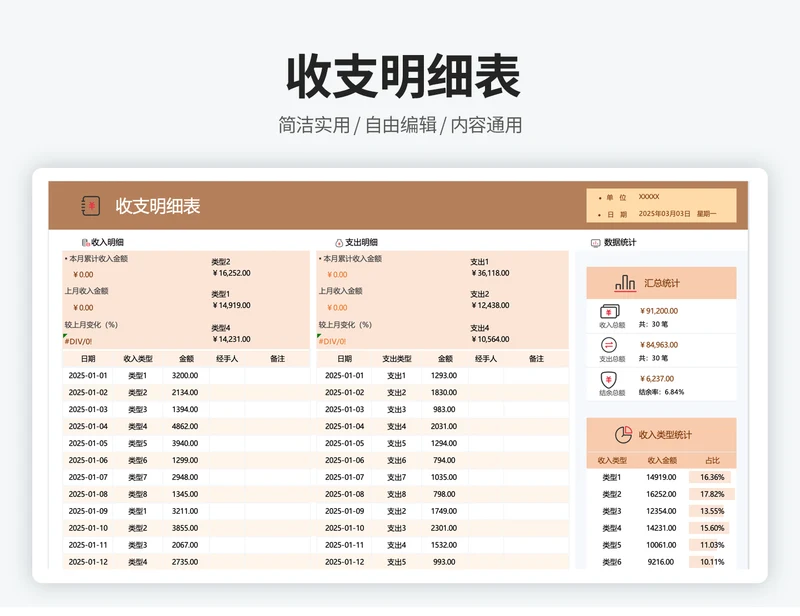Click the bar chart icon in 汇总统计
Image resolution: width=800 pixels, height=616 pixels.
coord(625,283)
